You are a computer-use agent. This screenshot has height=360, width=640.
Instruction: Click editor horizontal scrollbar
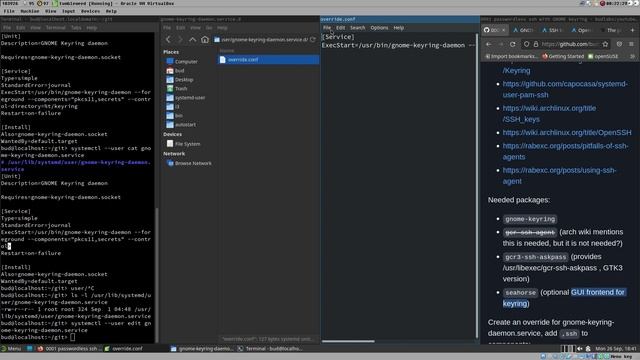348,341
